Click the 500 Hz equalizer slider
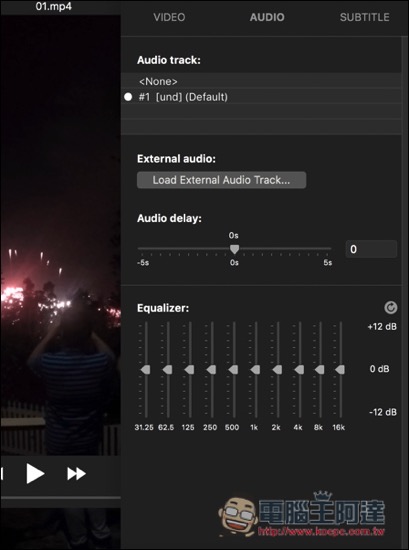The width and height of the screenshot is (409, 550). pos(233,369)
